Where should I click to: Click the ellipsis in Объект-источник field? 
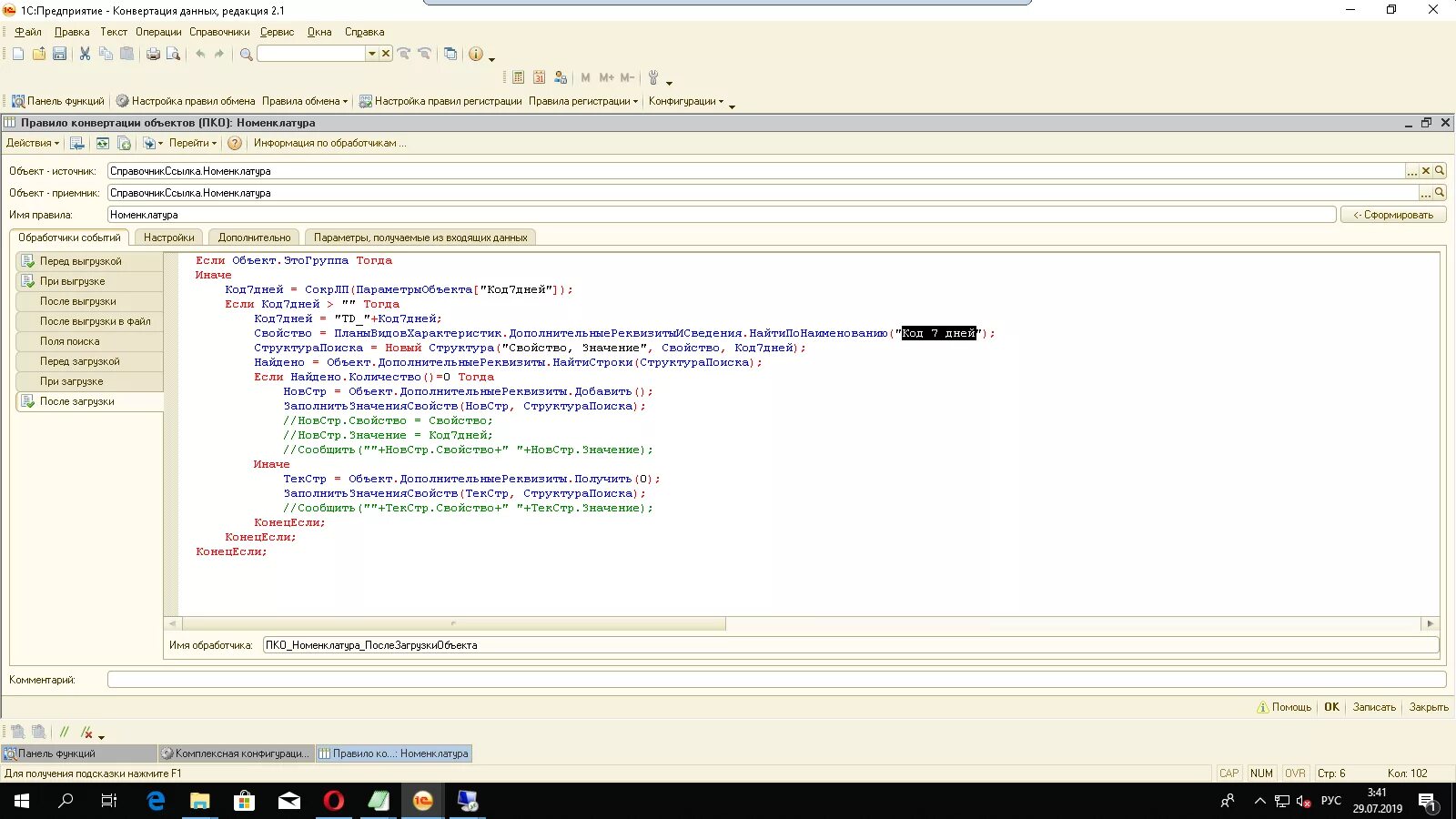click(1412, 171)
